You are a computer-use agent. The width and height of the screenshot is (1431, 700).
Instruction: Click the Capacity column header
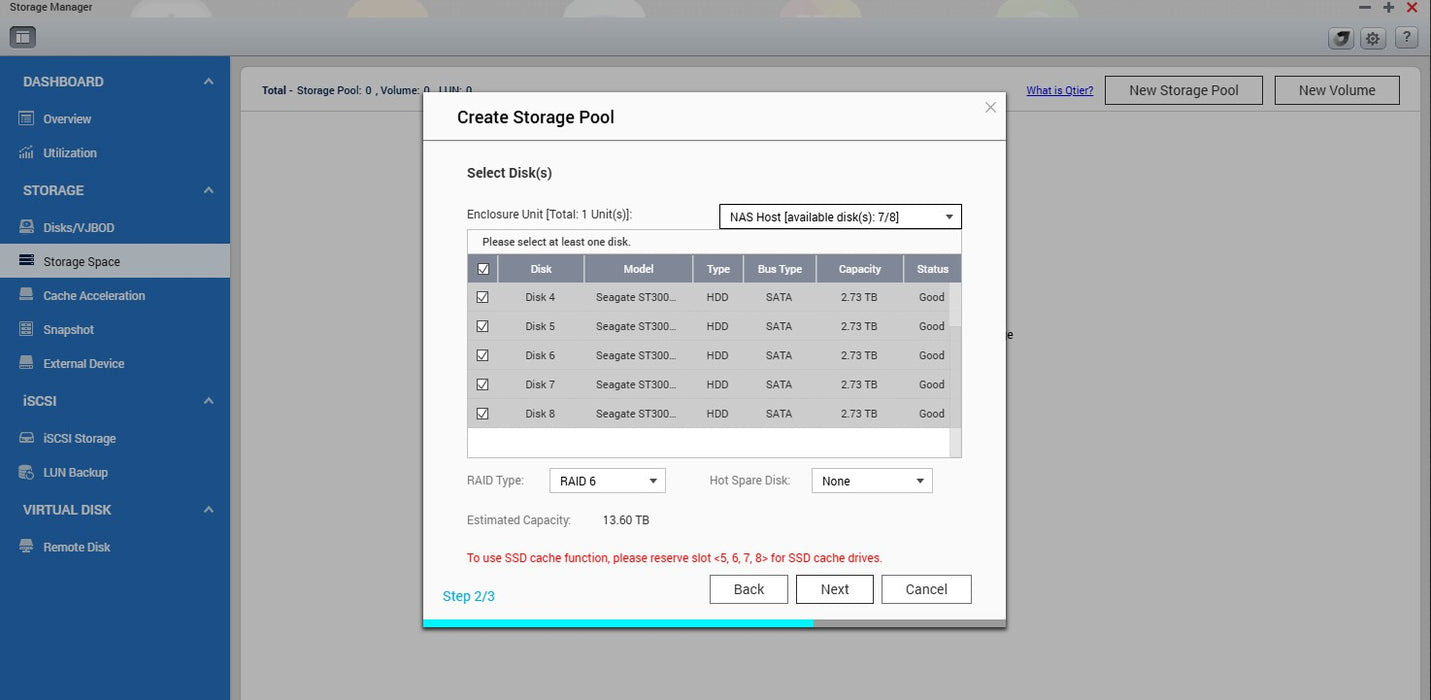(x=860, y=269)
